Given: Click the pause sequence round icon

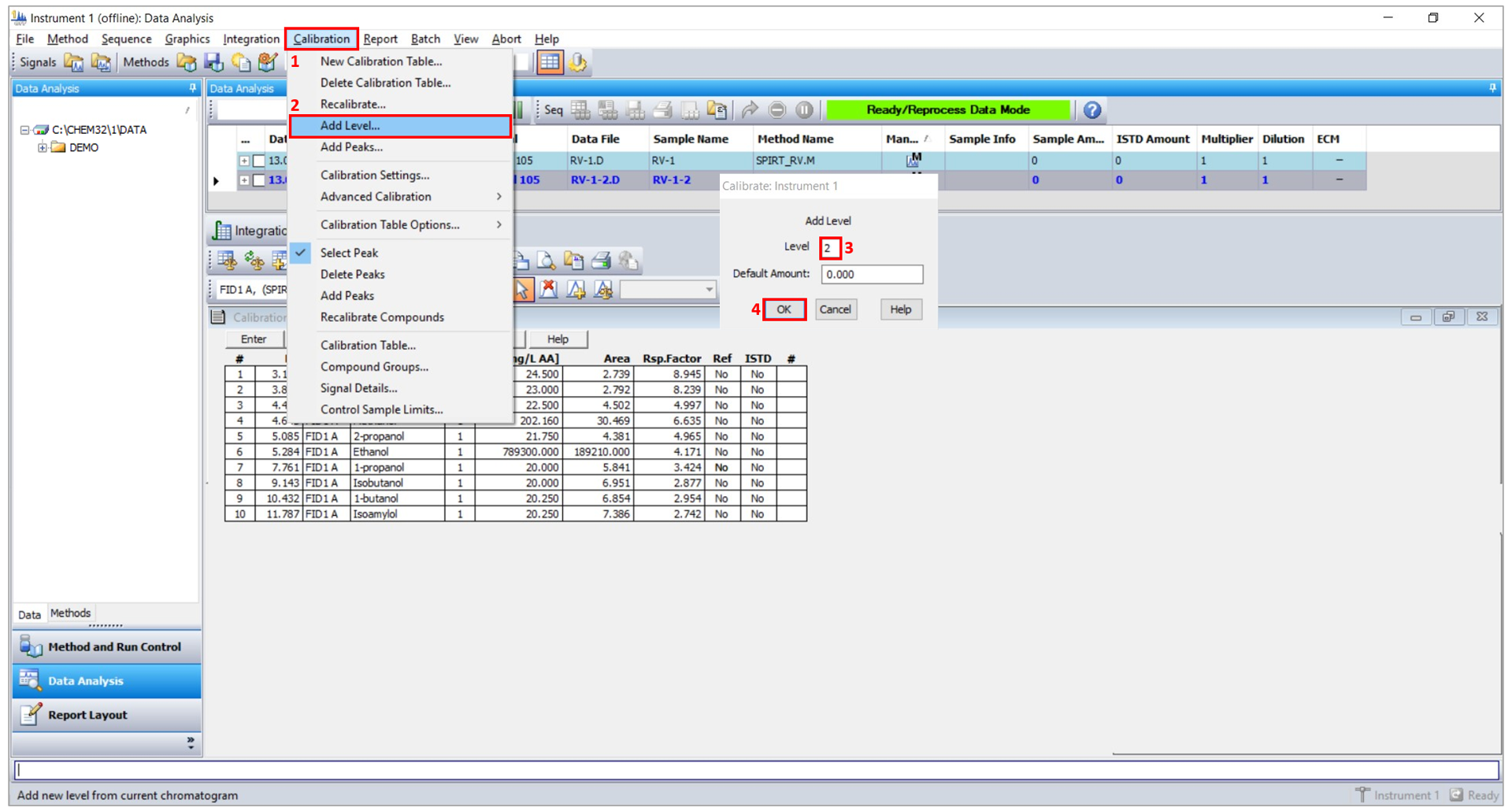Looking at the screenshot, I should point(804,110).
